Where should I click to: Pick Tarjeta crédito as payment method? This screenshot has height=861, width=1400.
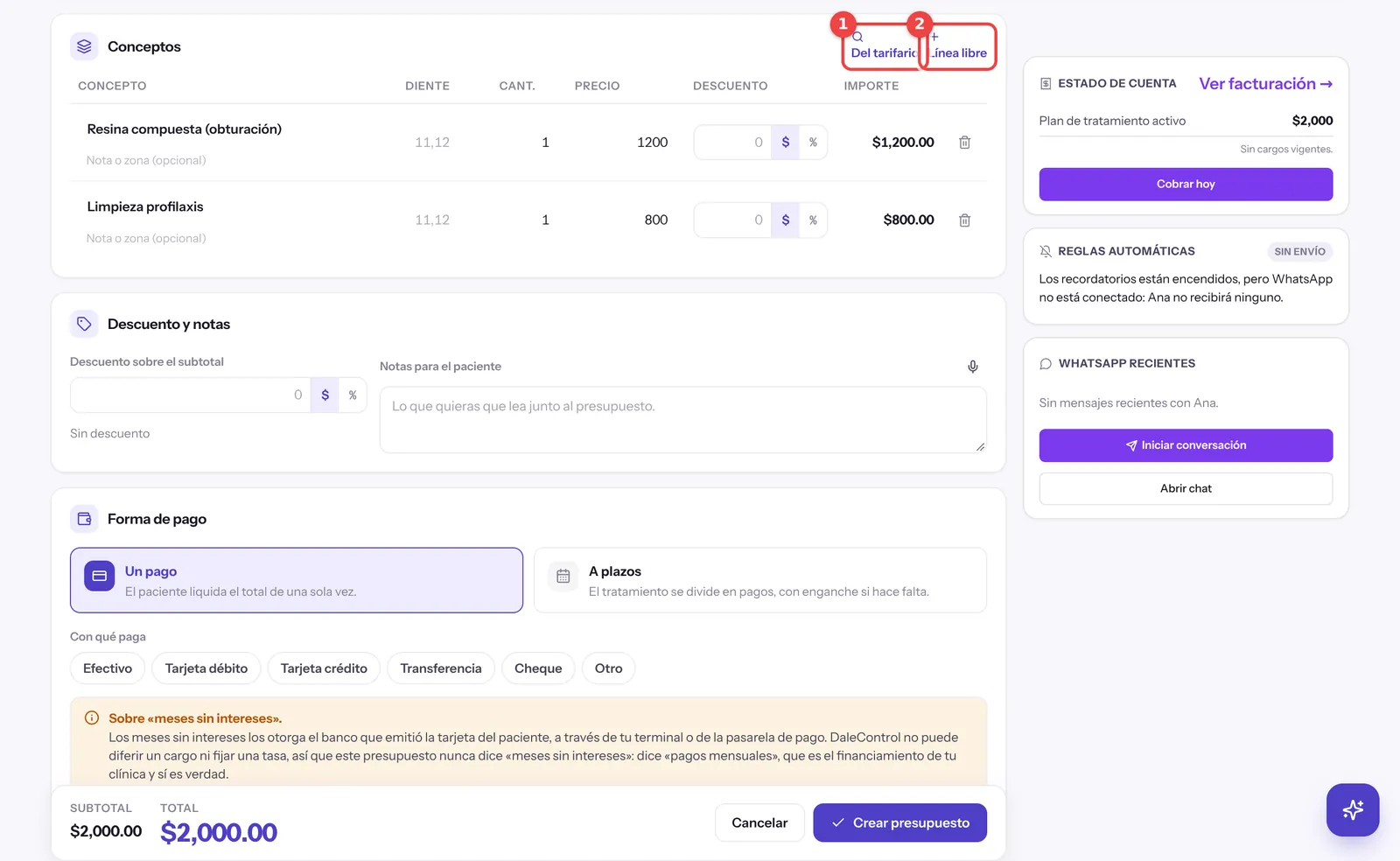coord(324,668)
